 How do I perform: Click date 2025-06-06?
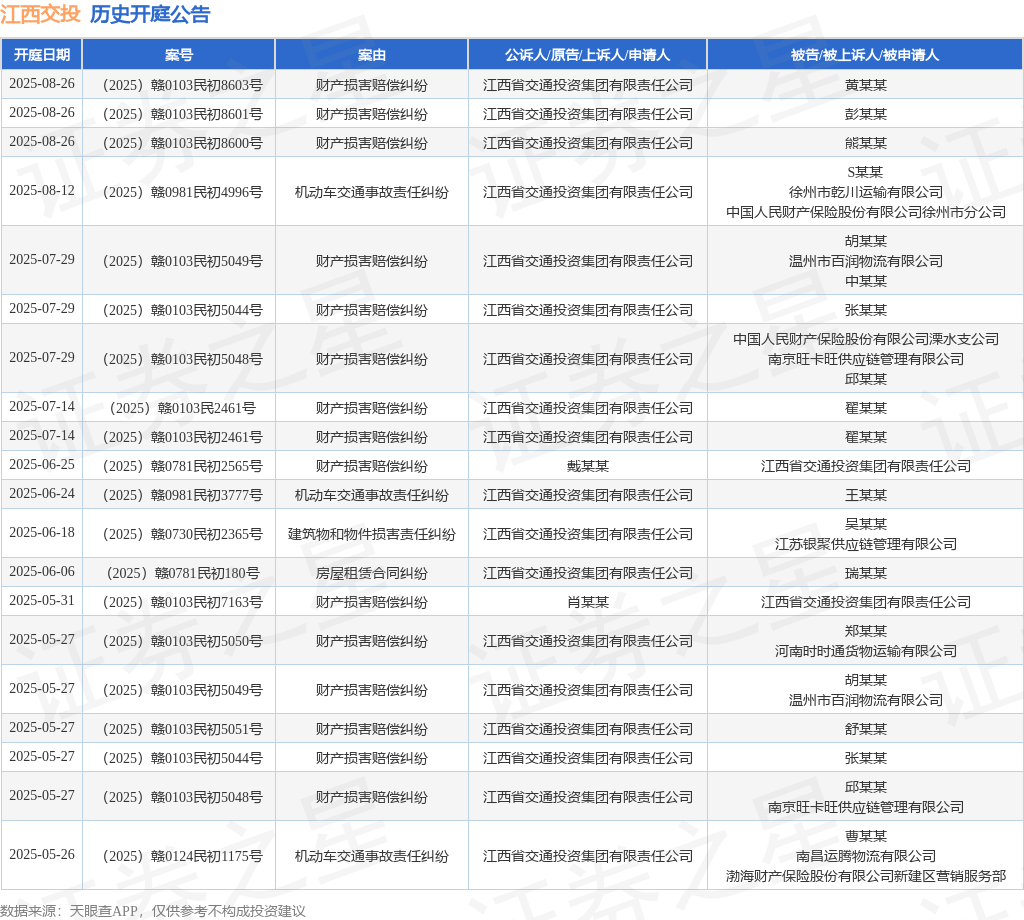click(42, 571)
